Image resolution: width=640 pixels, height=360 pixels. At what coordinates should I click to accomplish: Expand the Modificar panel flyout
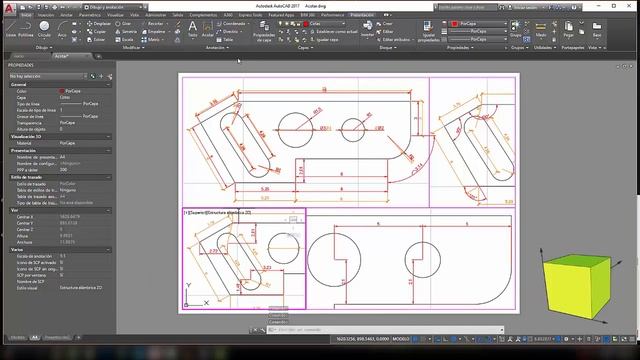[x=133, y=48]
